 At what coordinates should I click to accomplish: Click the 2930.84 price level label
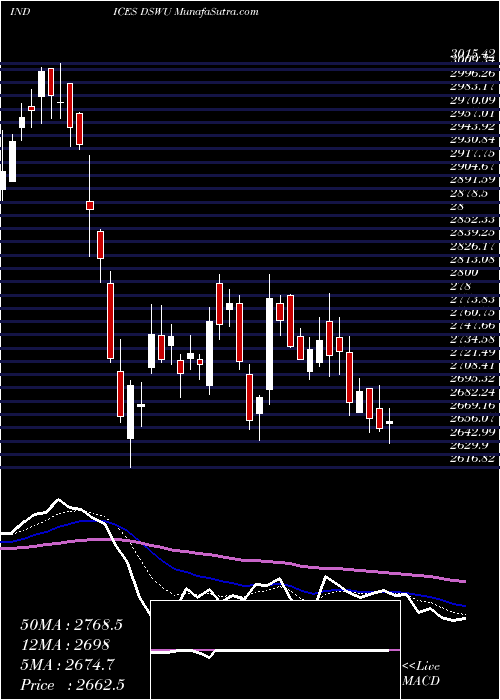472,140
